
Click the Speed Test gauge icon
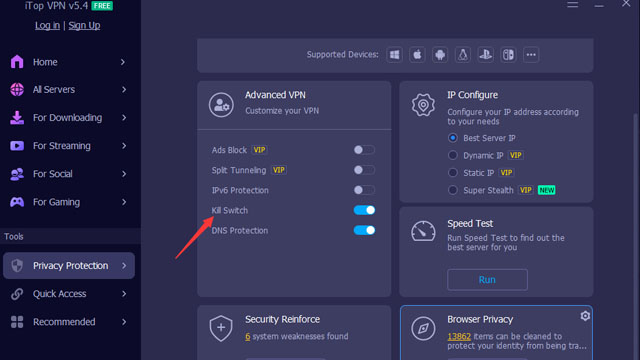pyautogui.click(x=423, y=231)
